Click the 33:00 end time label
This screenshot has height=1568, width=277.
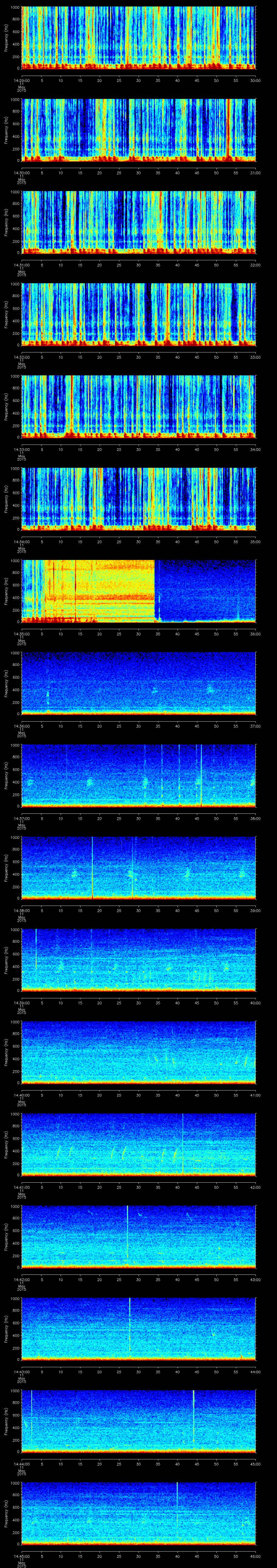(255, 357)
